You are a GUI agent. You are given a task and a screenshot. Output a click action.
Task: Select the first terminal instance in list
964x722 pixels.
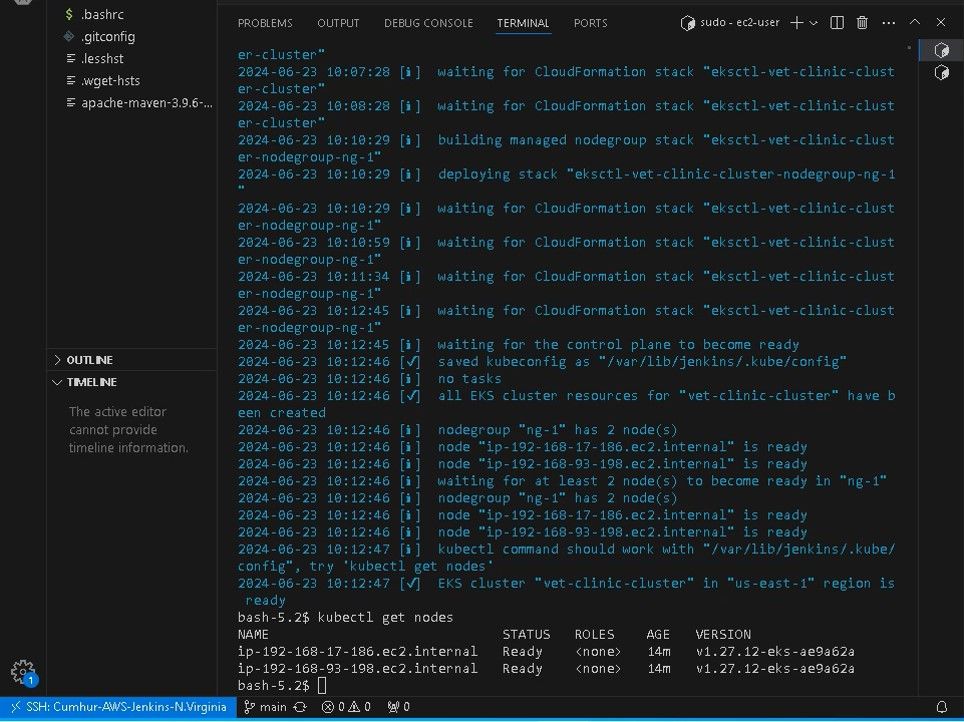[x=941, y=50]
